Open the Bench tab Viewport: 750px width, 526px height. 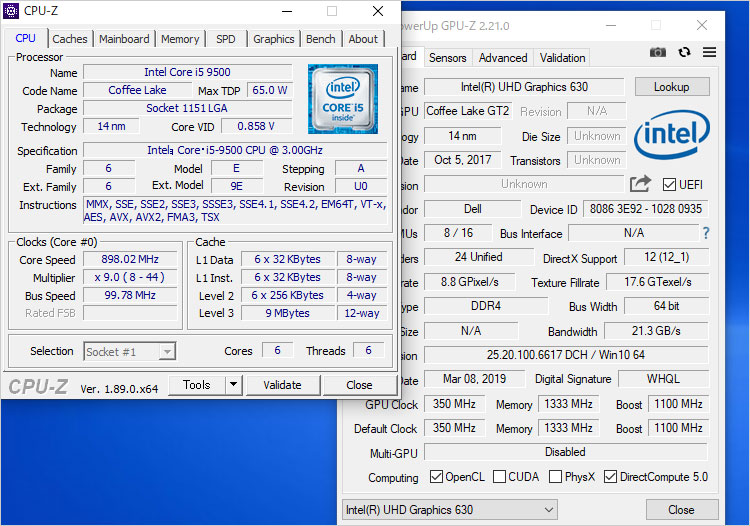pos(320,39)
